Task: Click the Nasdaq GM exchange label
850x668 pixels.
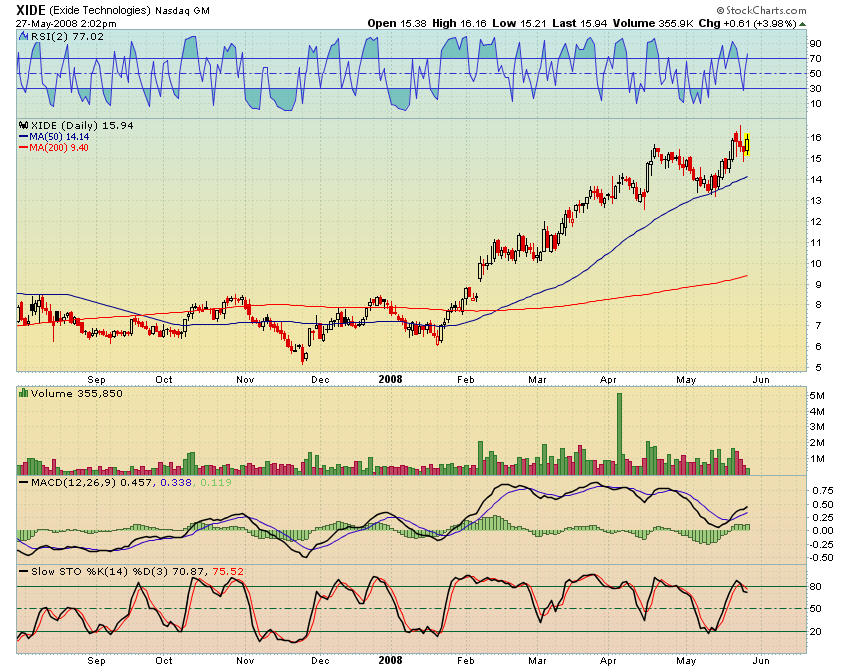Action: pos(182,11)
